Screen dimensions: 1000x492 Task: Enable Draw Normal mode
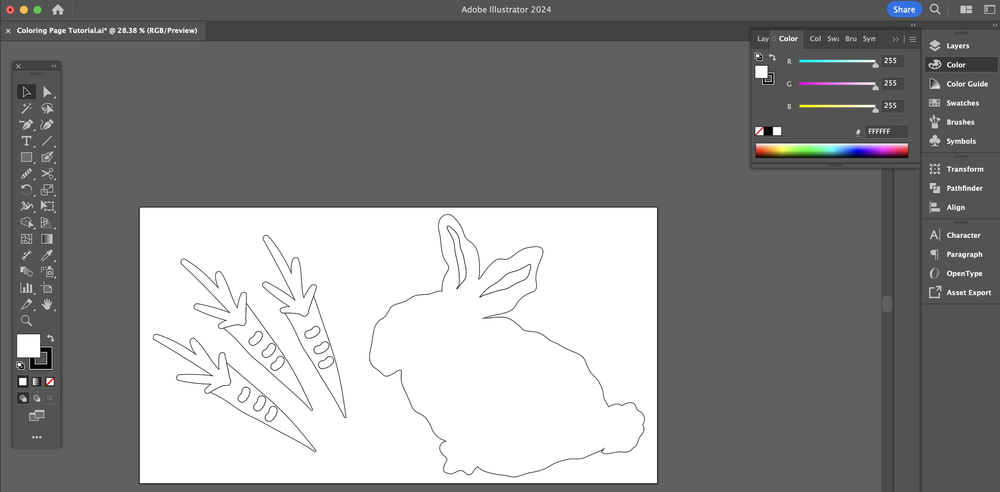point(23,398)
